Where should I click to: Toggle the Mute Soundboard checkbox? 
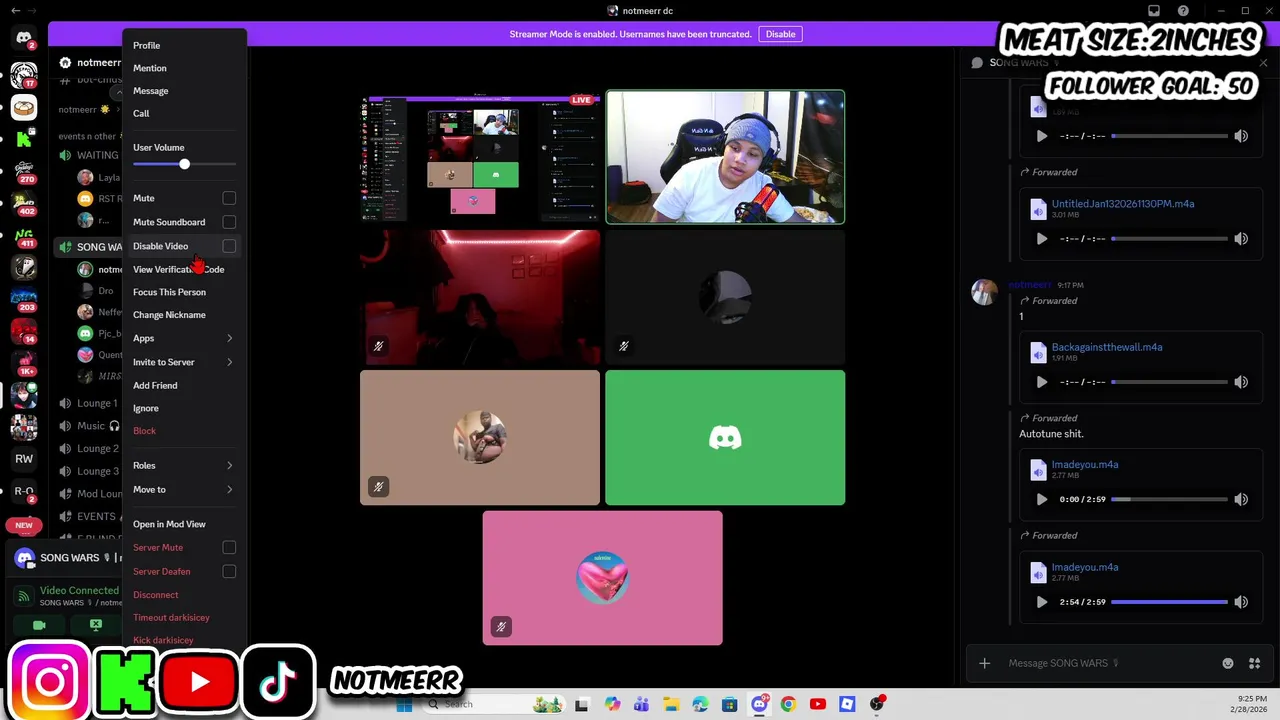pos(229,222)
